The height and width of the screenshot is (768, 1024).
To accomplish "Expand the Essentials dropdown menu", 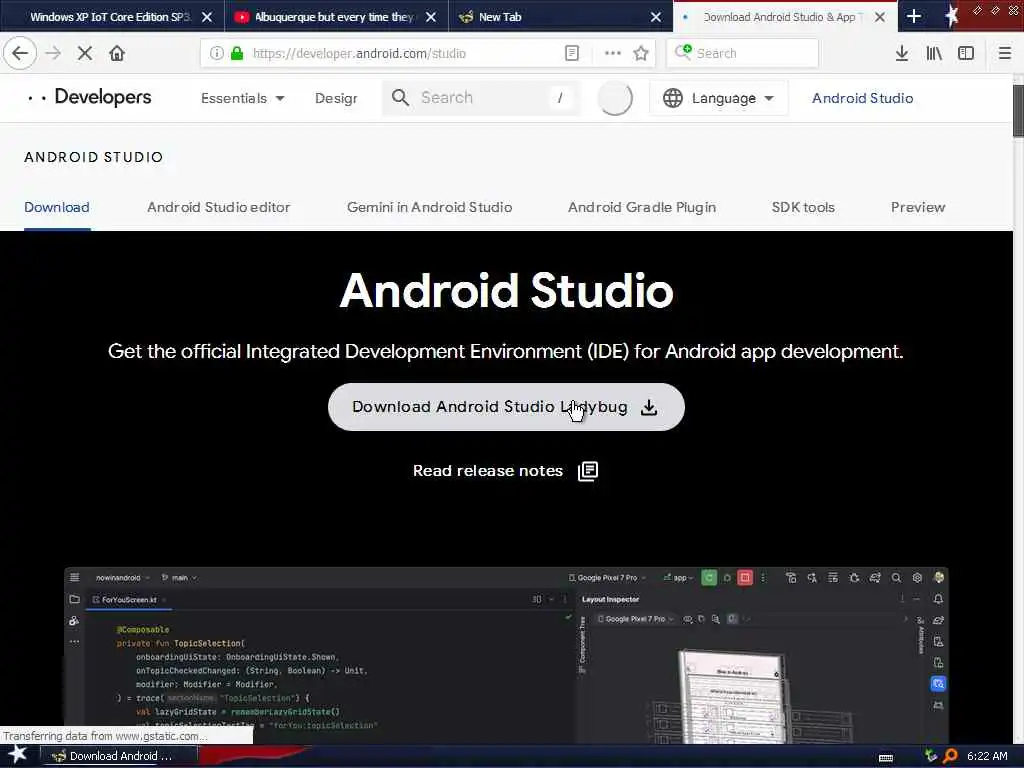I will 242,98.
